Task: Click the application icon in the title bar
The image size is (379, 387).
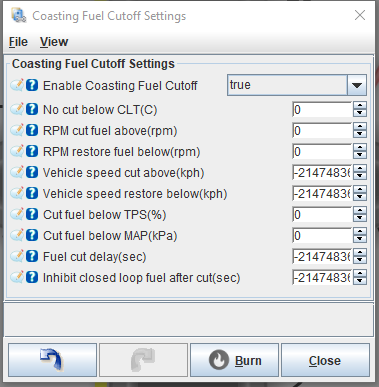Action: tap(18, 15)
